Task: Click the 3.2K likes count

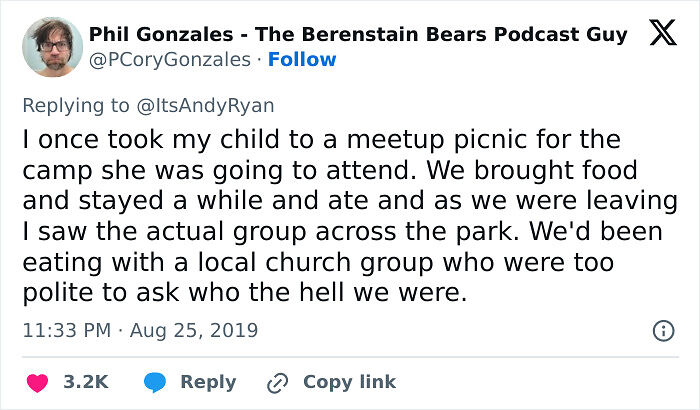Action: (86, 382)
